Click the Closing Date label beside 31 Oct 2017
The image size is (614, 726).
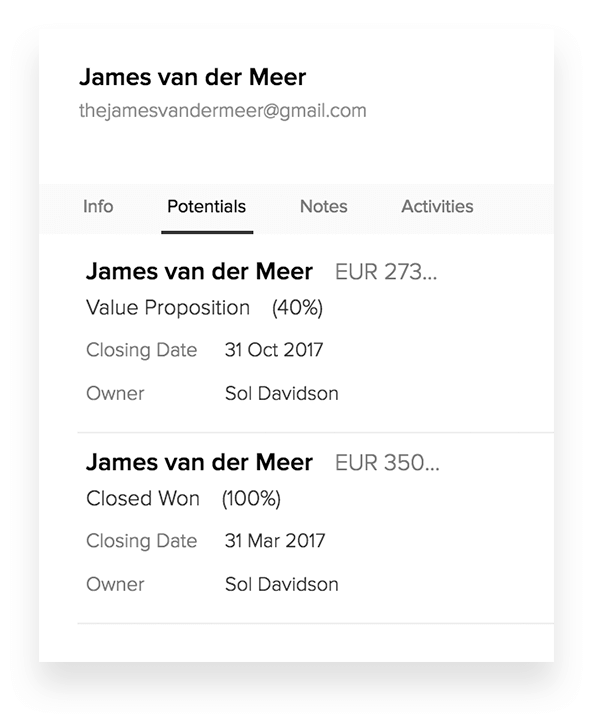point(141,351)
